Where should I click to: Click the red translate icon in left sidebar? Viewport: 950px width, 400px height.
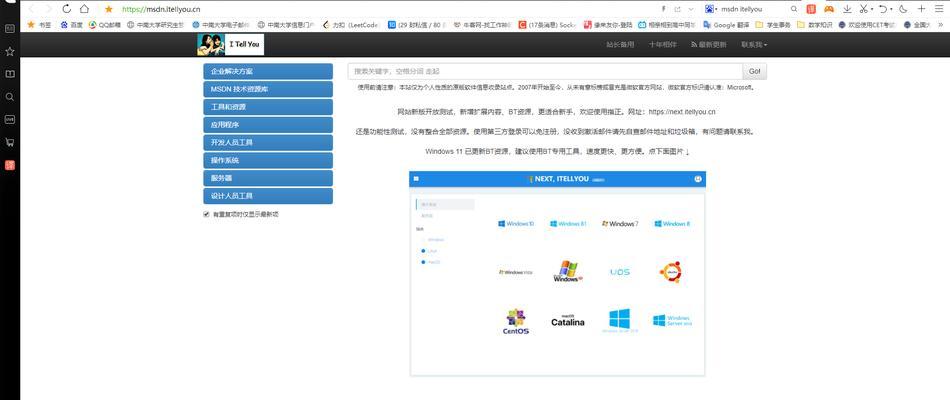point(10,165)
